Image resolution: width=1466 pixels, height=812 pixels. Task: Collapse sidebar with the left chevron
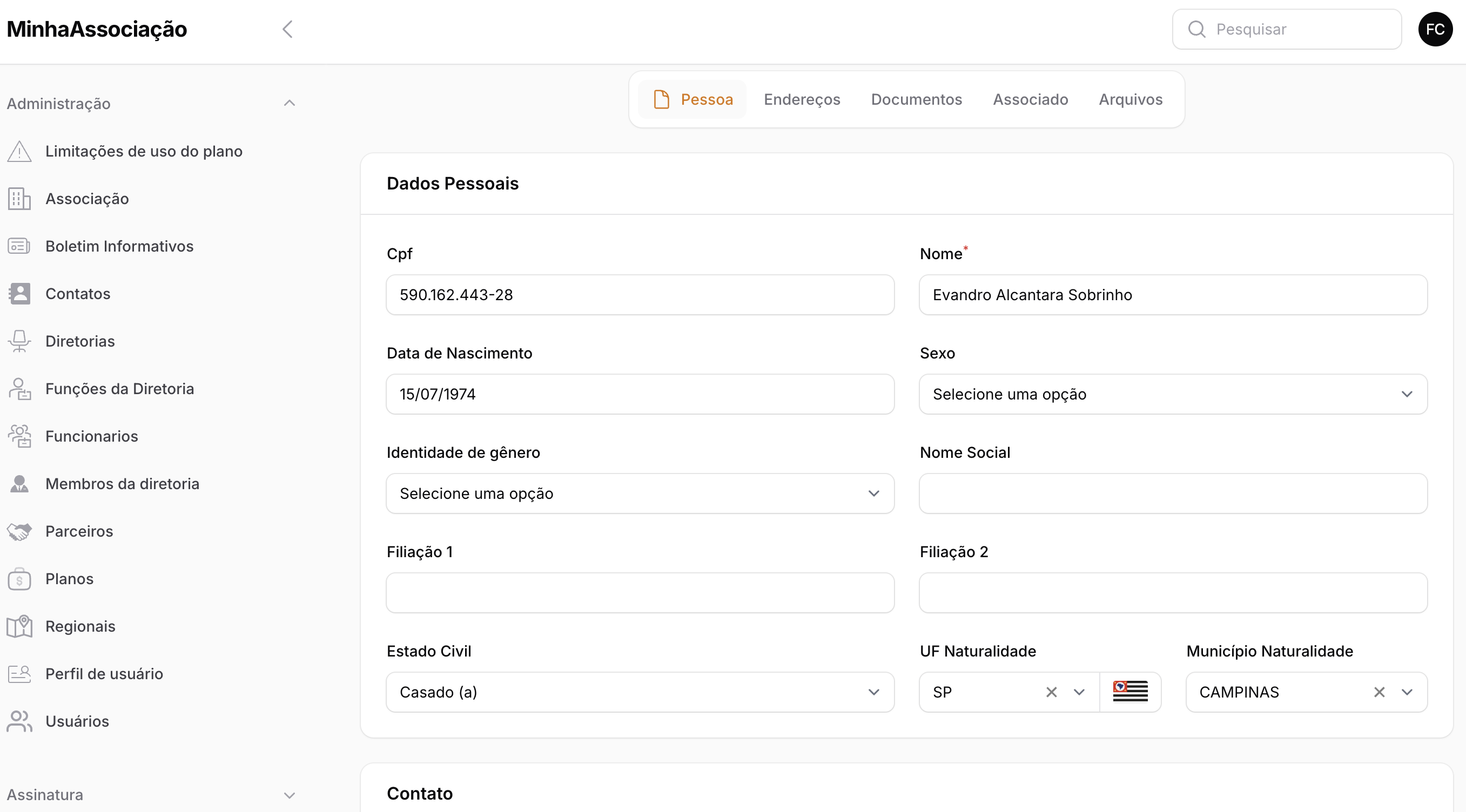point(287,29)
